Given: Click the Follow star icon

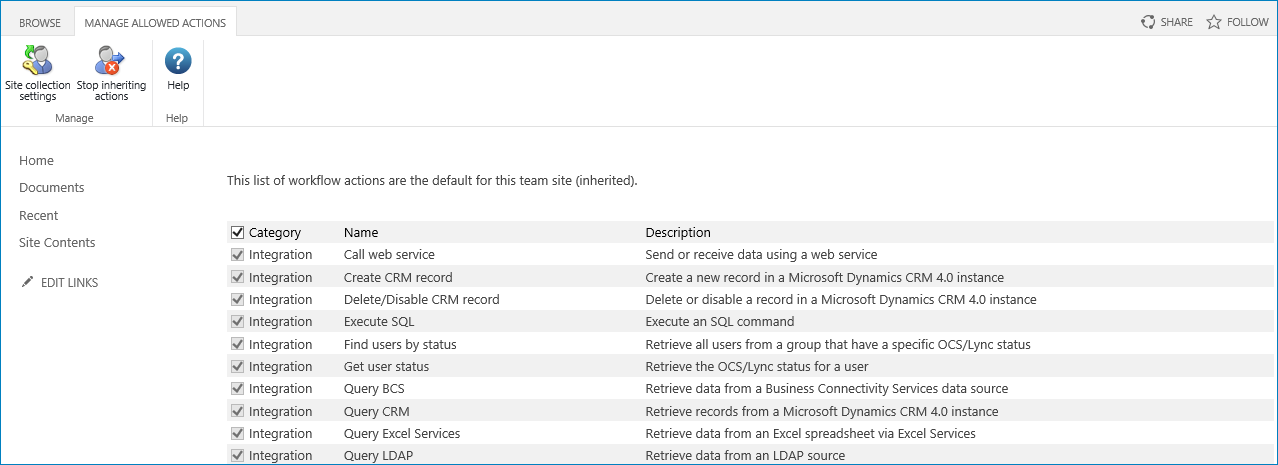Looking at the screenshot, I should pyautogui.click(x=1214, y=22).
